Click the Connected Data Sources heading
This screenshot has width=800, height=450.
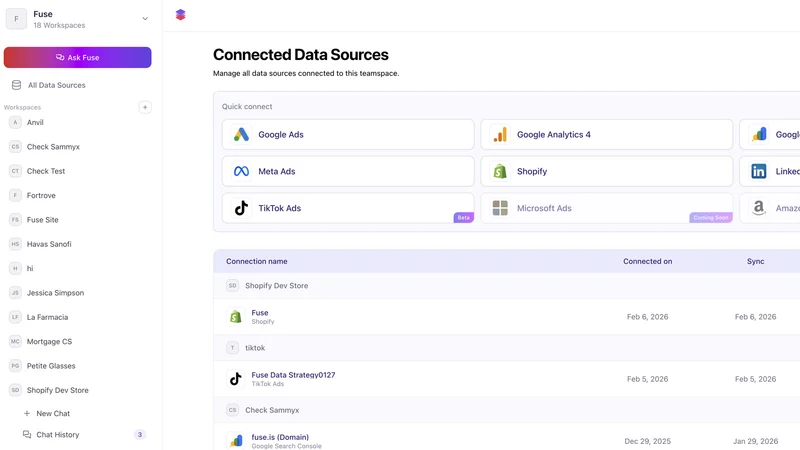pos(301,55)
